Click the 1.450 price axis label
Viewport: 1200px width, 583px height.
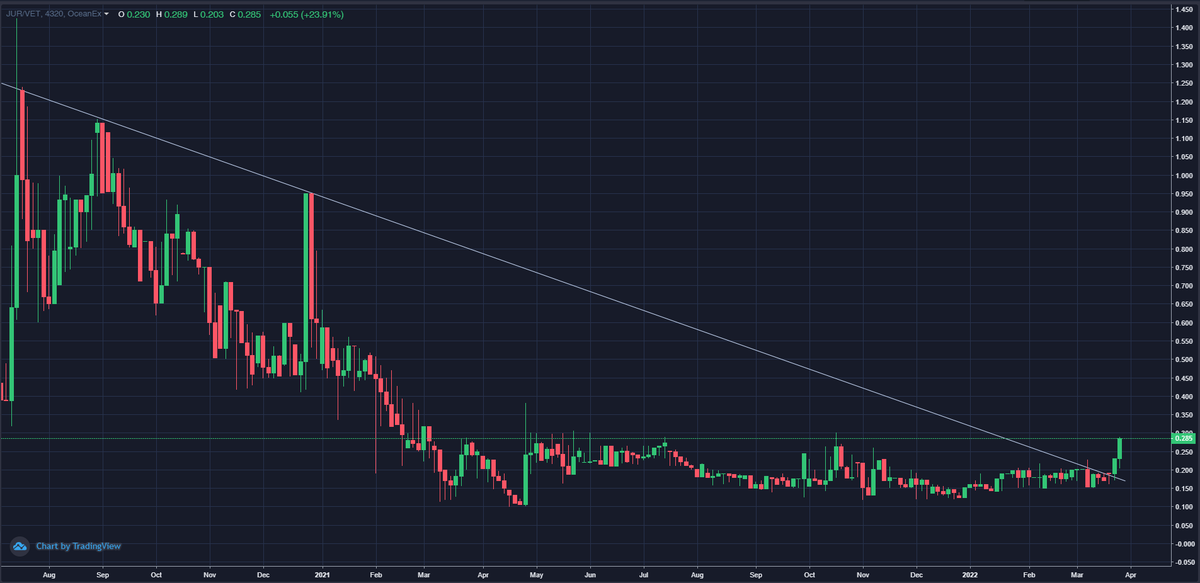(x=1185, y=11)
